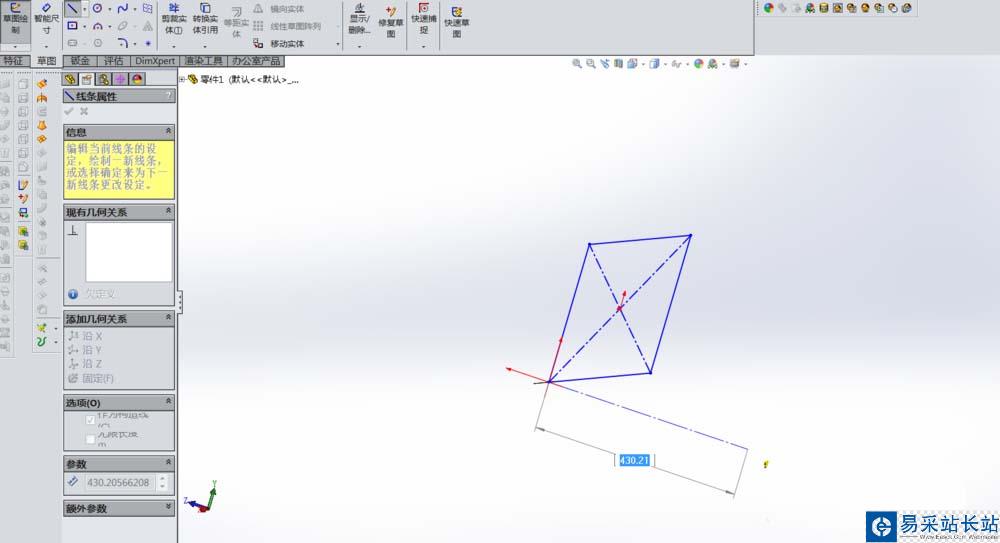
Task: Select the Circle sketch tool
Action: pos(98,8)
